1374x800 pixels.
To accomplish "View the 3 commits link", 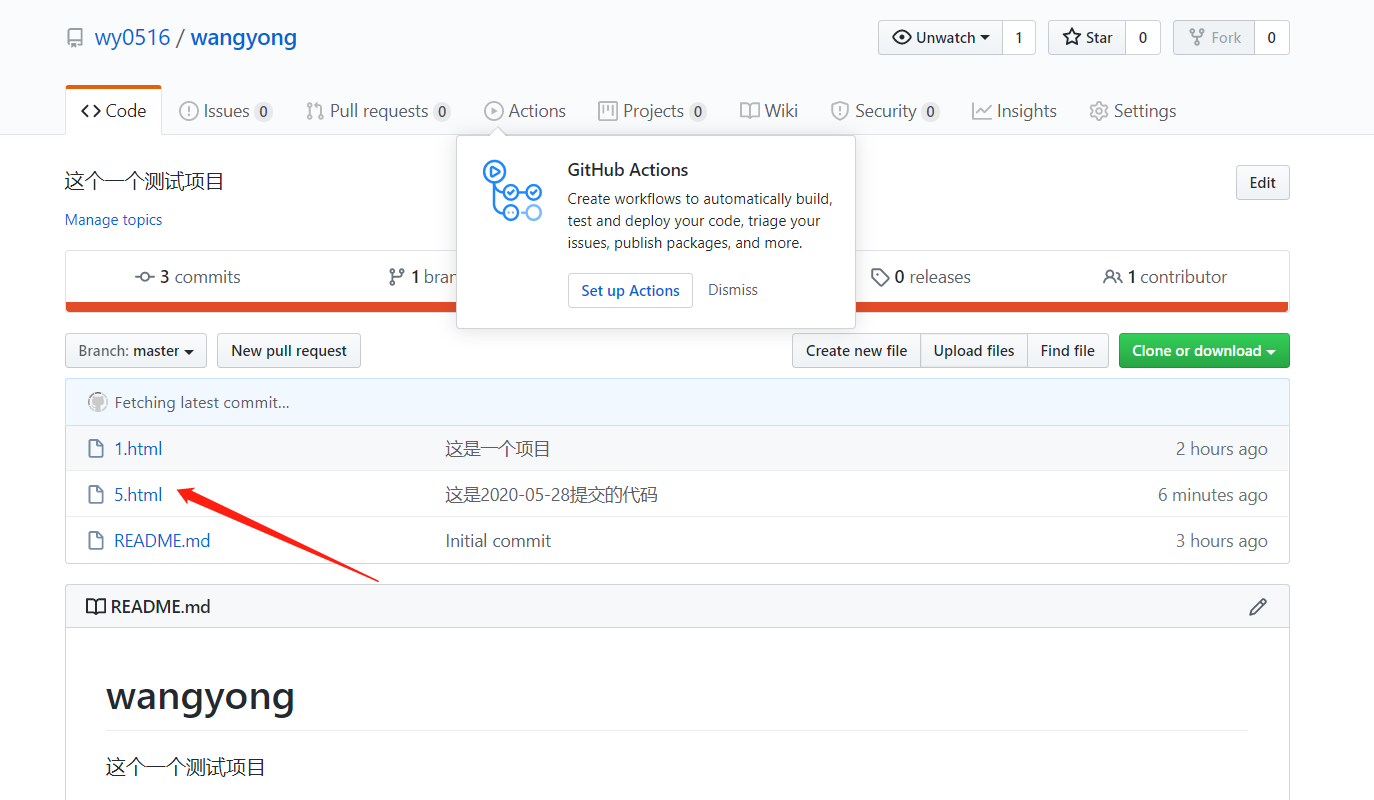I will pos(188,277).
